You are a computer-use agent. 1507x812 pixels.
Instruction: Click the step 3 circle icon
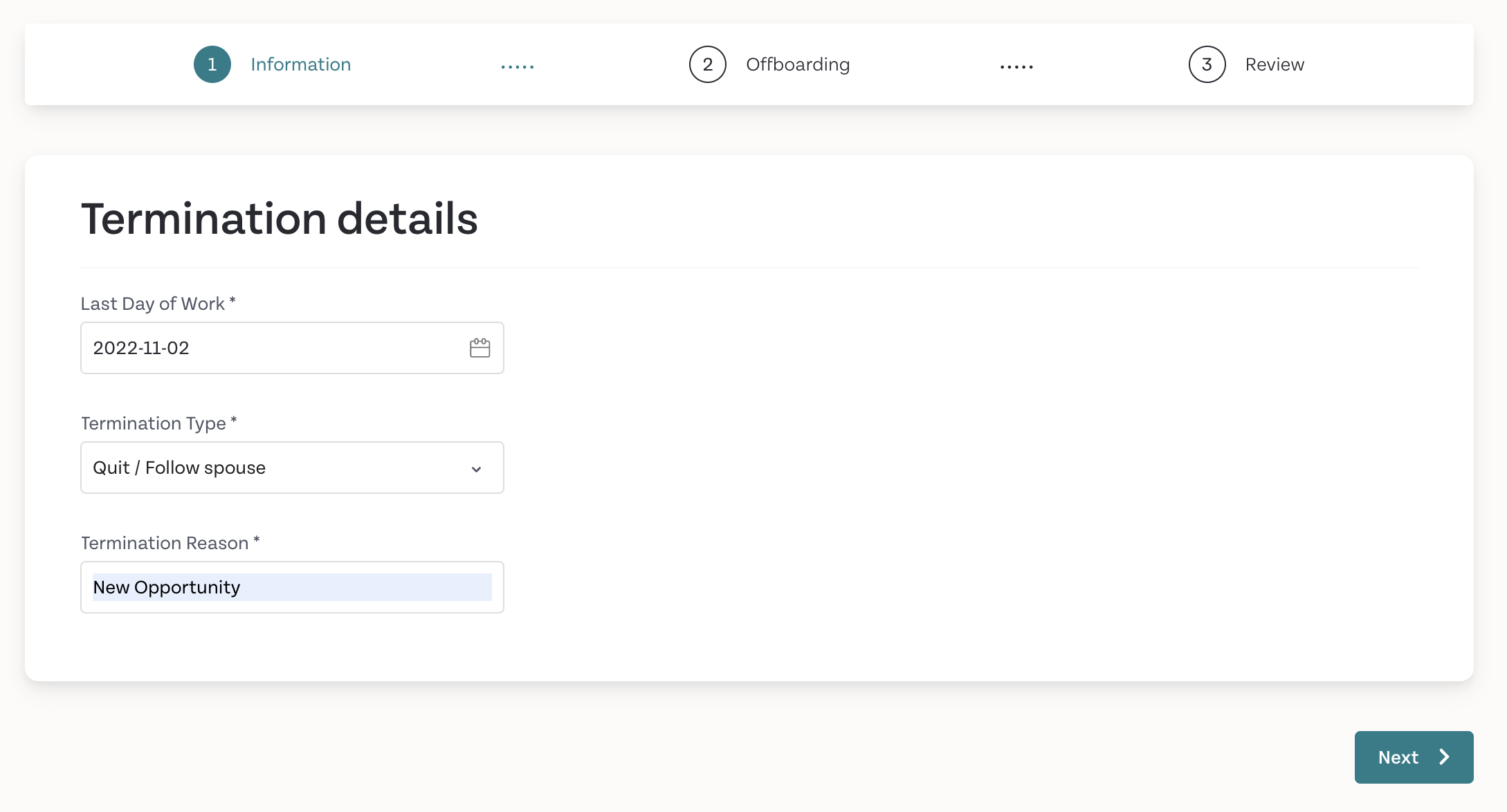click(x=1207, y=64)
